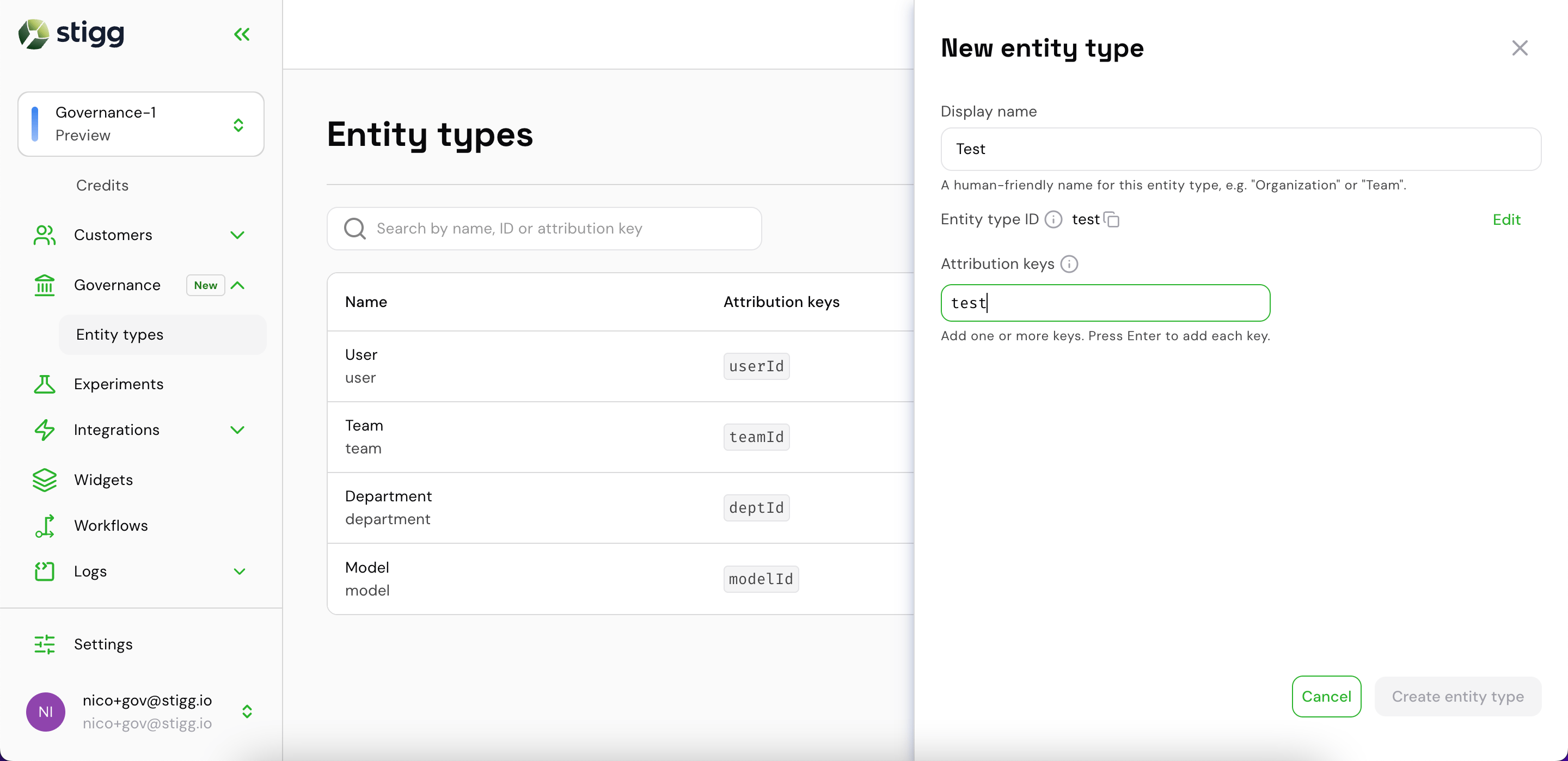Focus the Display name field
Screen dimensions: 1568x761
coord(1241,149)
